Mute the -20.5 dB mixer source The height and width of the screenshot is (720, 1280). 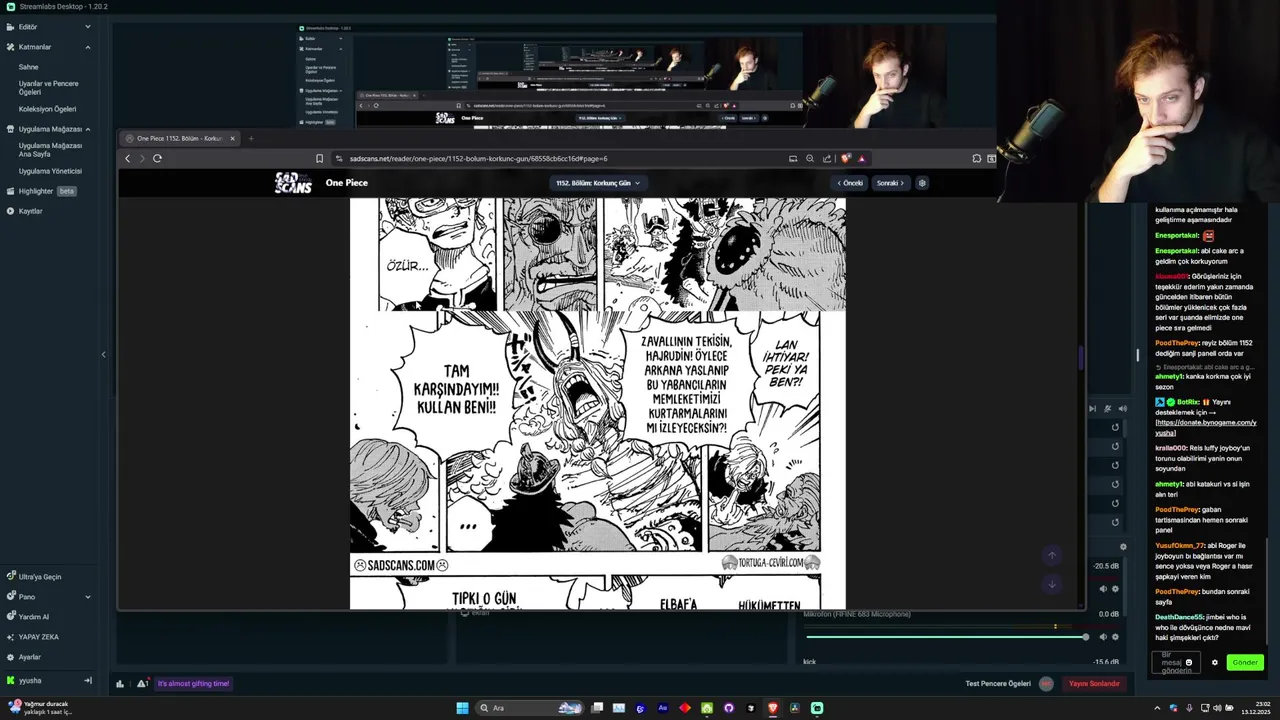tap(1103, 589)
